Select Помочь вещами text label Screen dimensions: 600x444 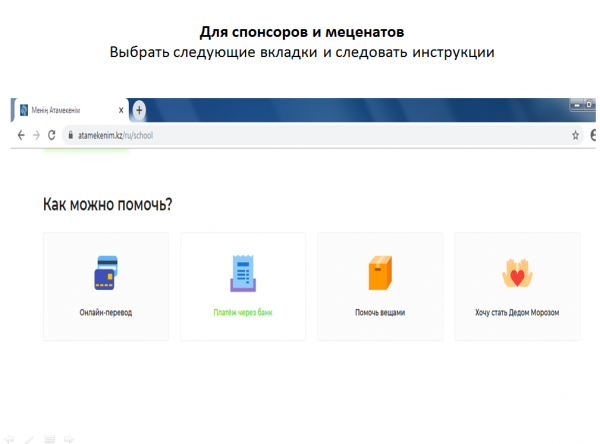[379, 312]
